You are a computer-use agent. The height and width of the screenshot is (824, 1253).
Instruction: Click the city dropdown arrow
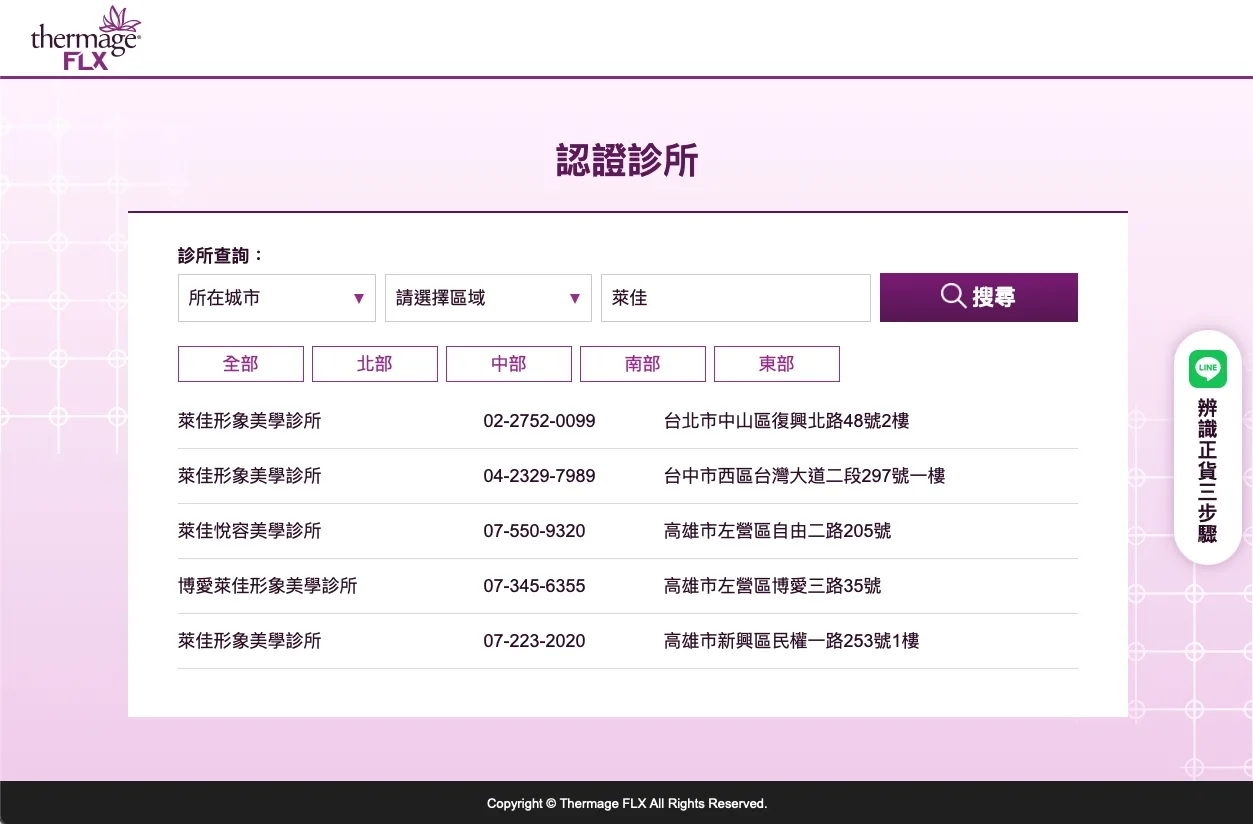pos(358,298)
